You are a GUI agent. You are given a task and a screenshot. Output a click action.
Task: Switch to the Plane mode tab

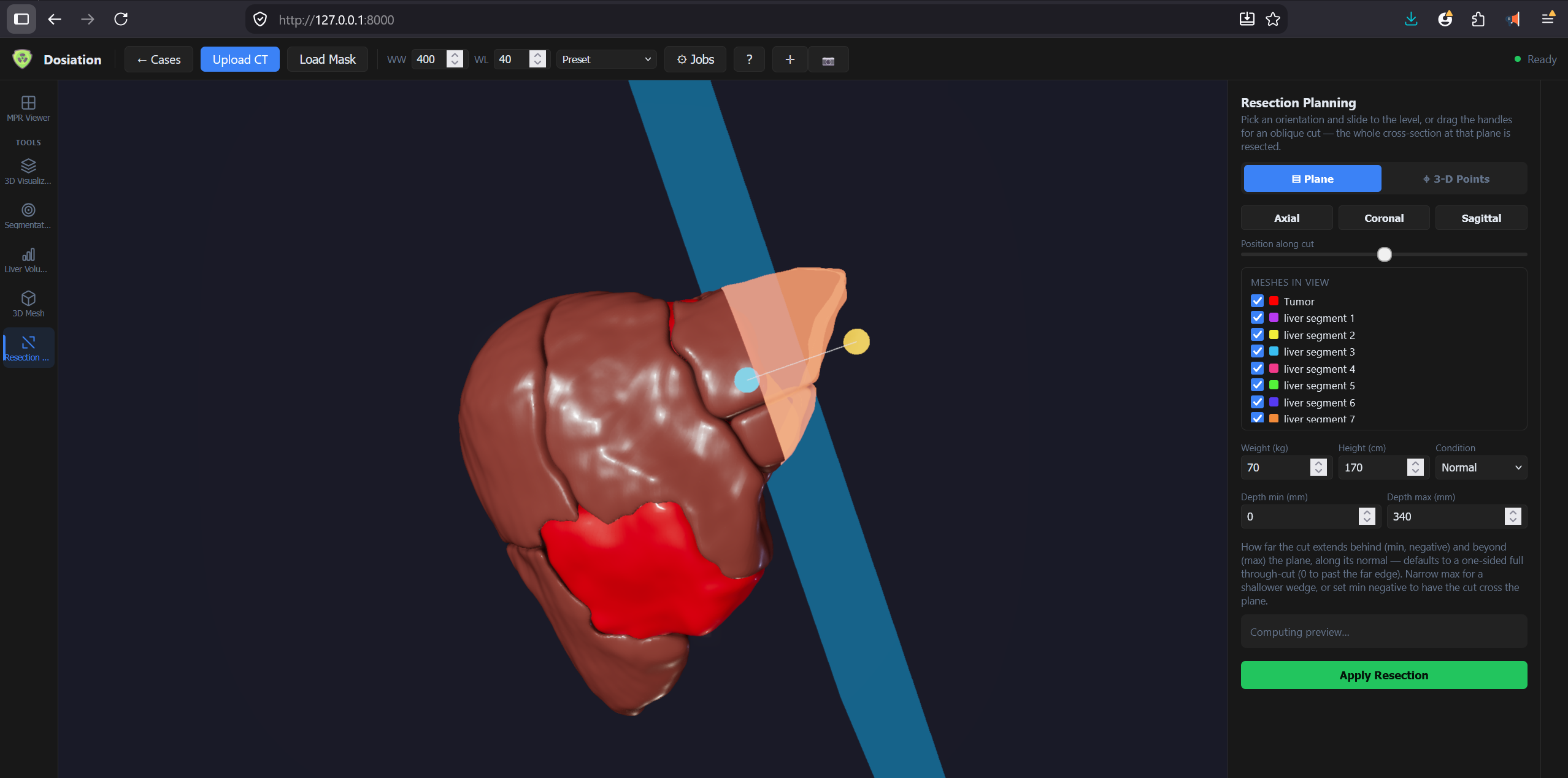1312,178
